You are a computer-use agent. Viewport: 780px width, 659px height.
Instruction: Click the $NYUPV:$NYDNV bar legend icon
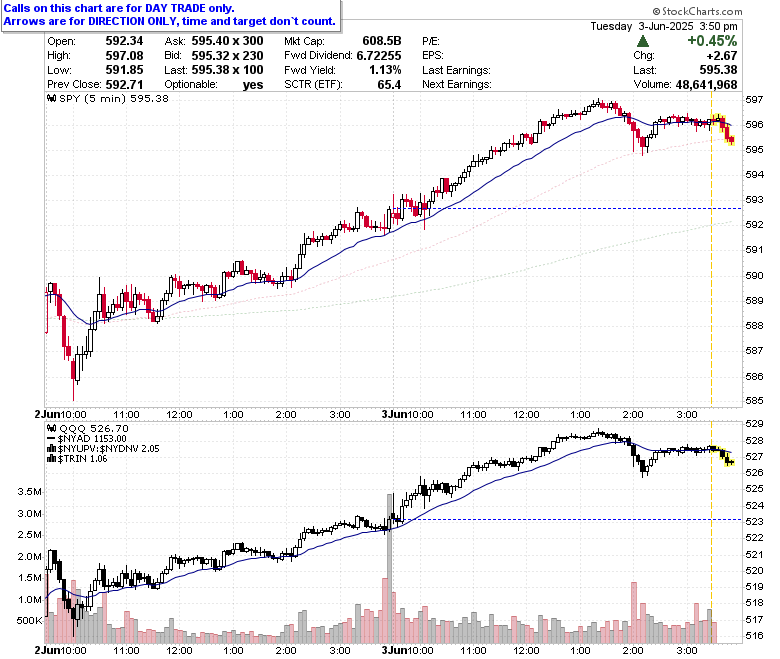51,449
